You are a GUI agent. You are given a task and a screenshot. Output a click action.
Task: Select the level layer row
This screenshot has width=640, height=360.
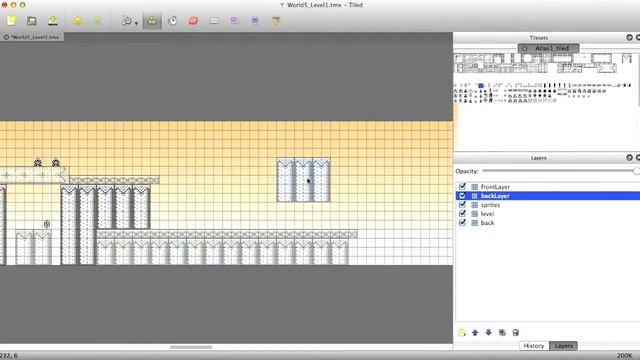pyautogui.click(x=547, y=213)
